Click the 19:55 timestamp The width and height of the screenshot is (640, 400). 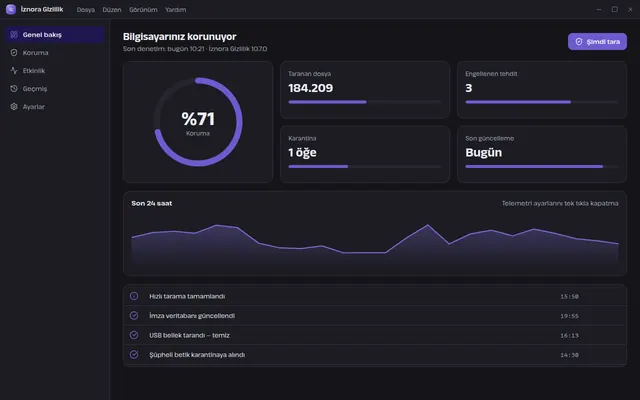(x=569, y=316)
